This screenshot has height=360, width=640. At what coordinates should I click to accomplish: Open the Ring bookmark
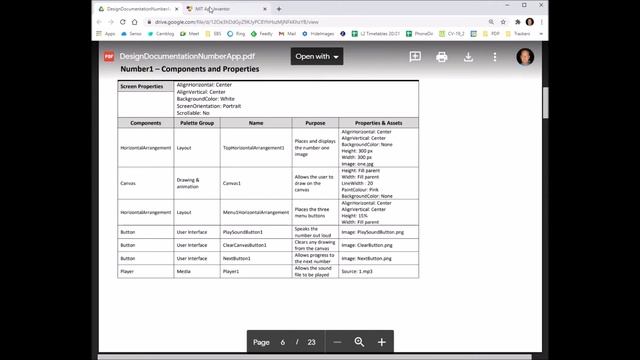236,34
